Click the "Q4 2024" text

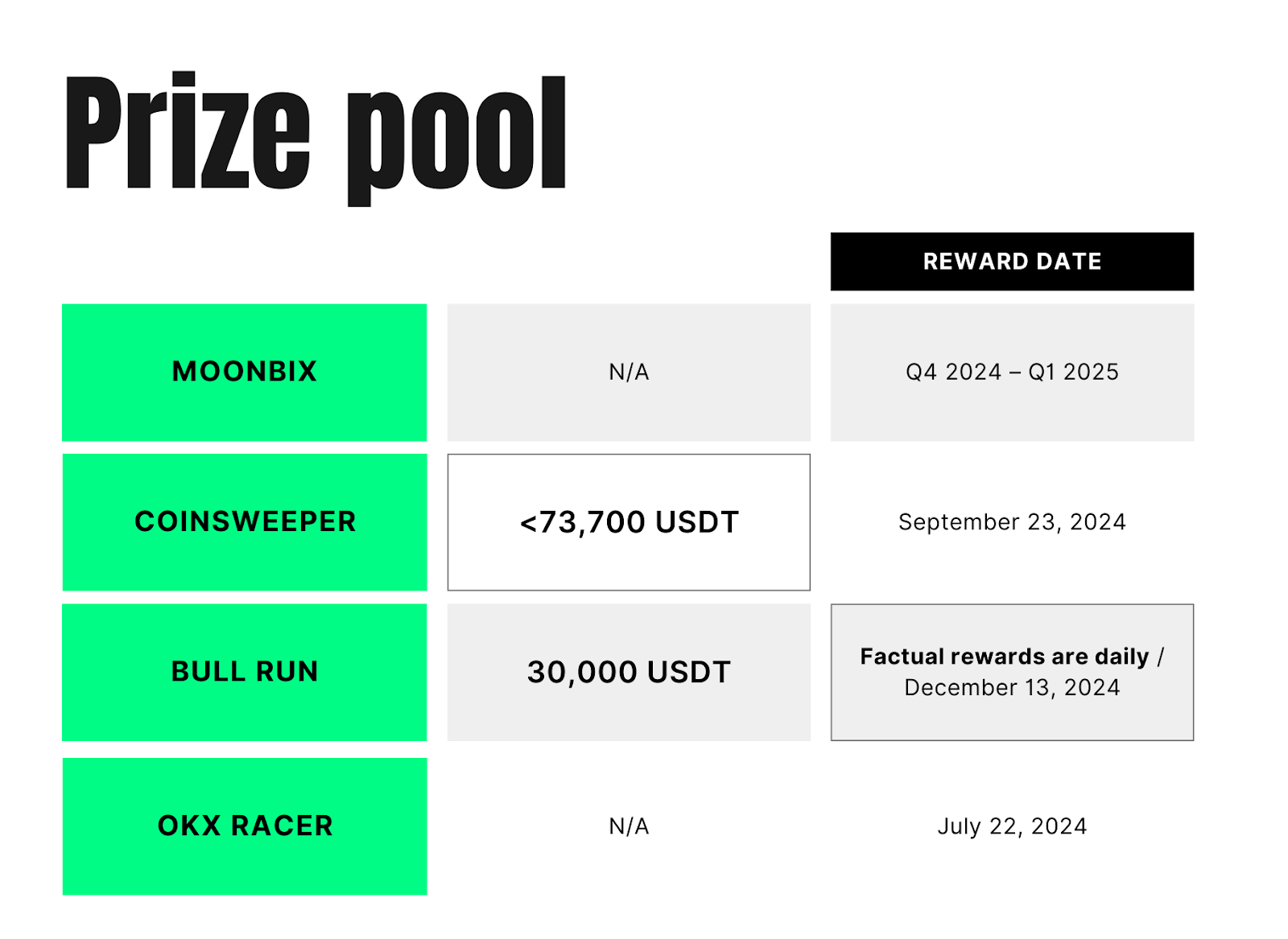[953, 372]
